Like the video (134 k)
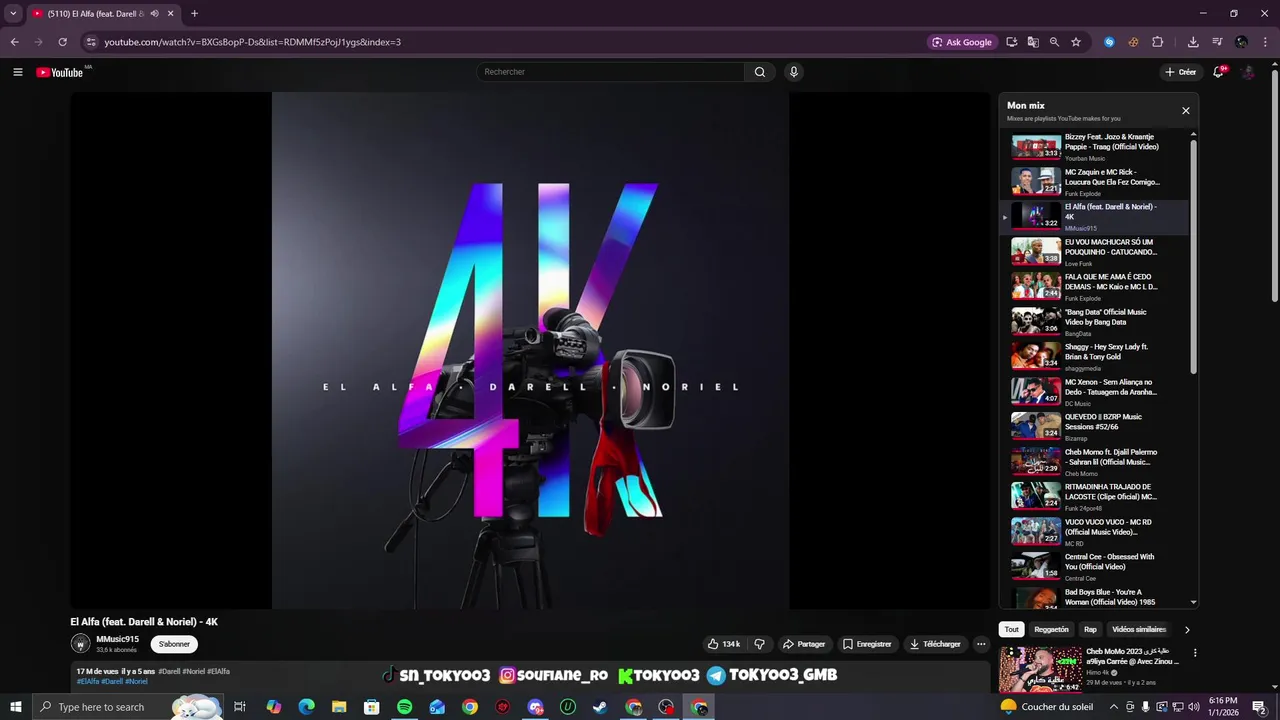This screenshot has width=1280, height=720. 724,644
